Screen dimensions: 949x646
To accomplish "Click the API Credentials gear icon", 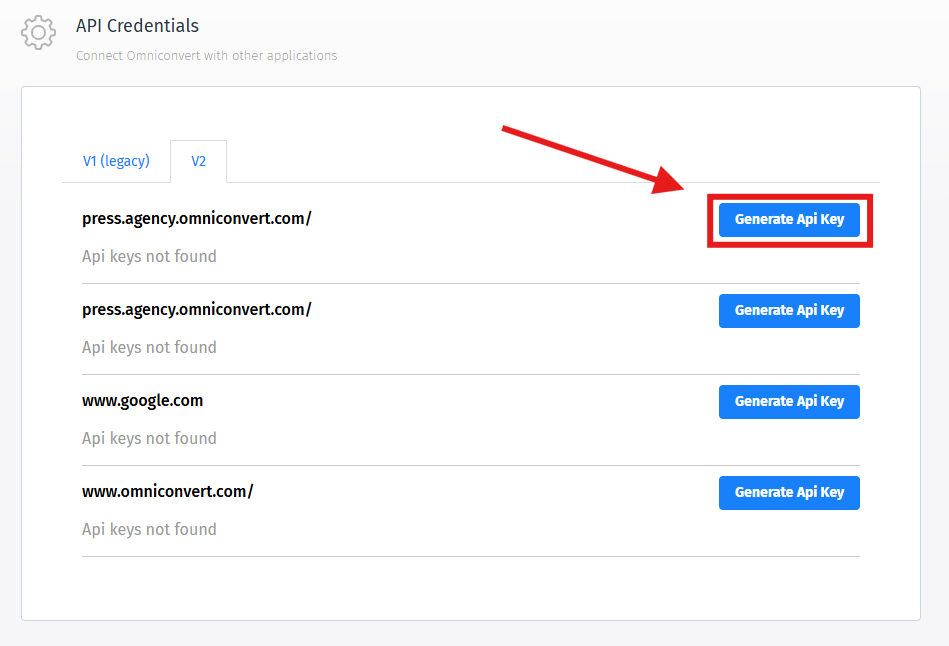I will tap(38, 33).
